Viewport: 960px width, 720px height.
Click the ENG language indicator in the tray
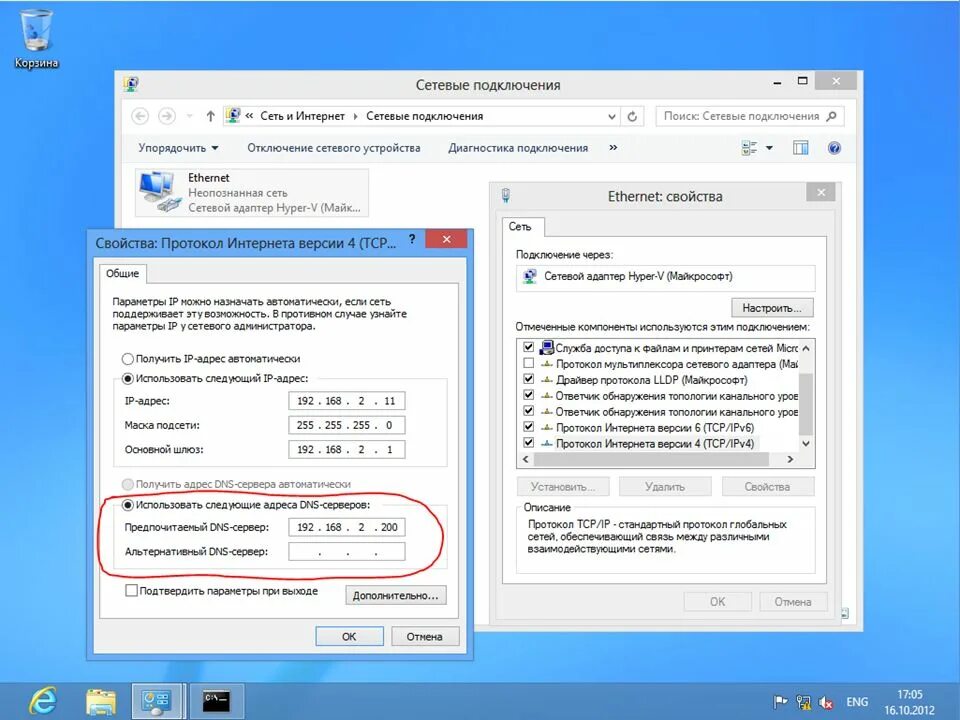pyautogui.click(x=857, y=702)
